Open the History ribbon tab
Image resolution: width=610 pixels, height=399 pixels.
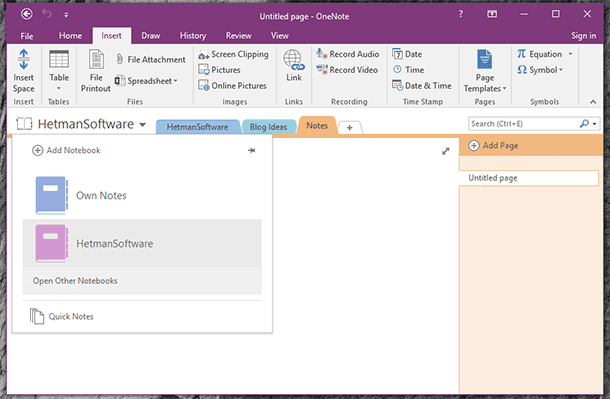[193, 36]
